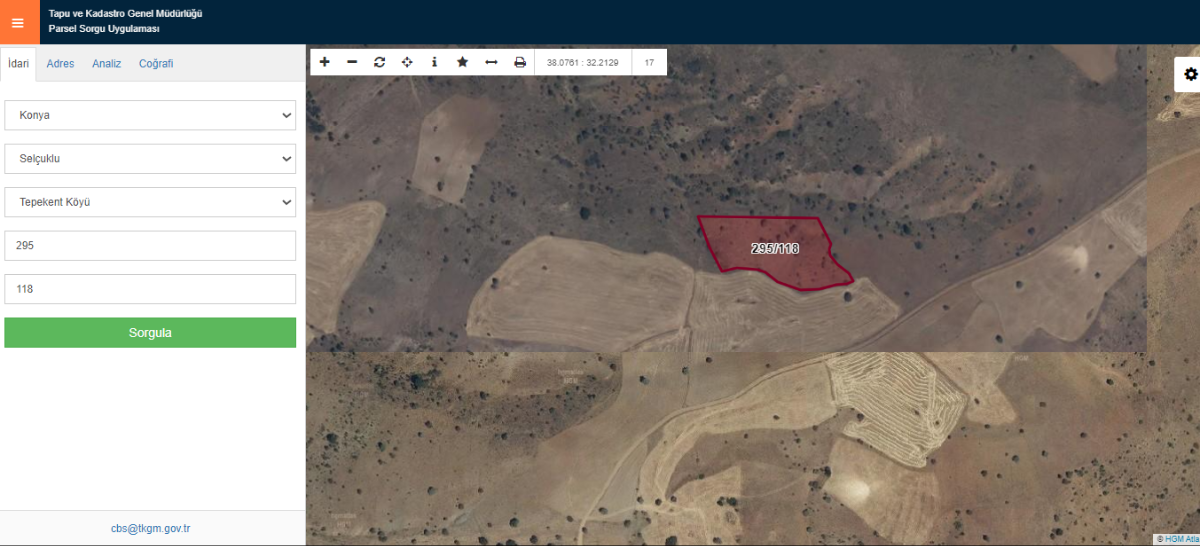
Task: Open the Coğrafi tab
Action: tap(156, 63)
